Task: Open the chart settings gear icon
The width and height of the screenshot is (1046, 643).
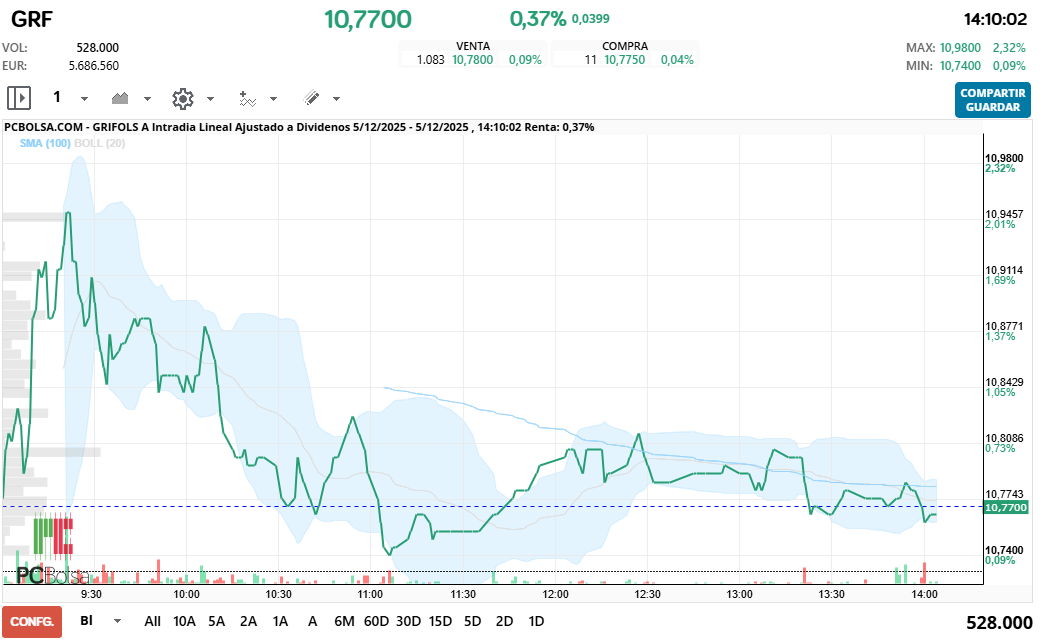Action: coord(182,98)
